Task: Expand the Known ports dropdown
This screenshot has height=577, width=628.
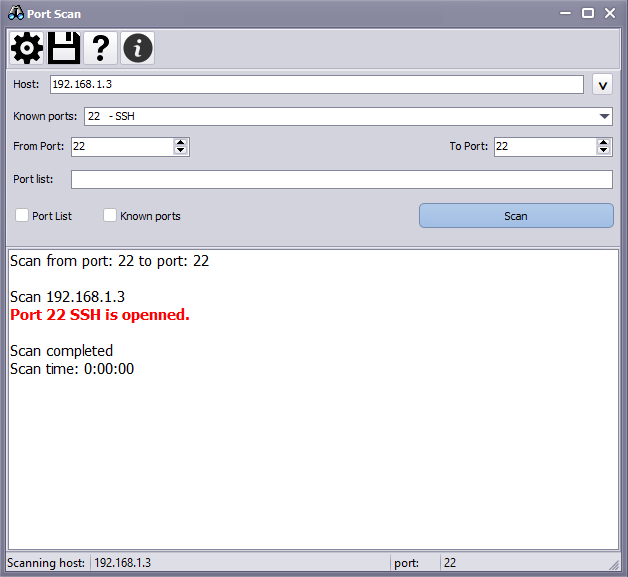Action: coord(604,117)
